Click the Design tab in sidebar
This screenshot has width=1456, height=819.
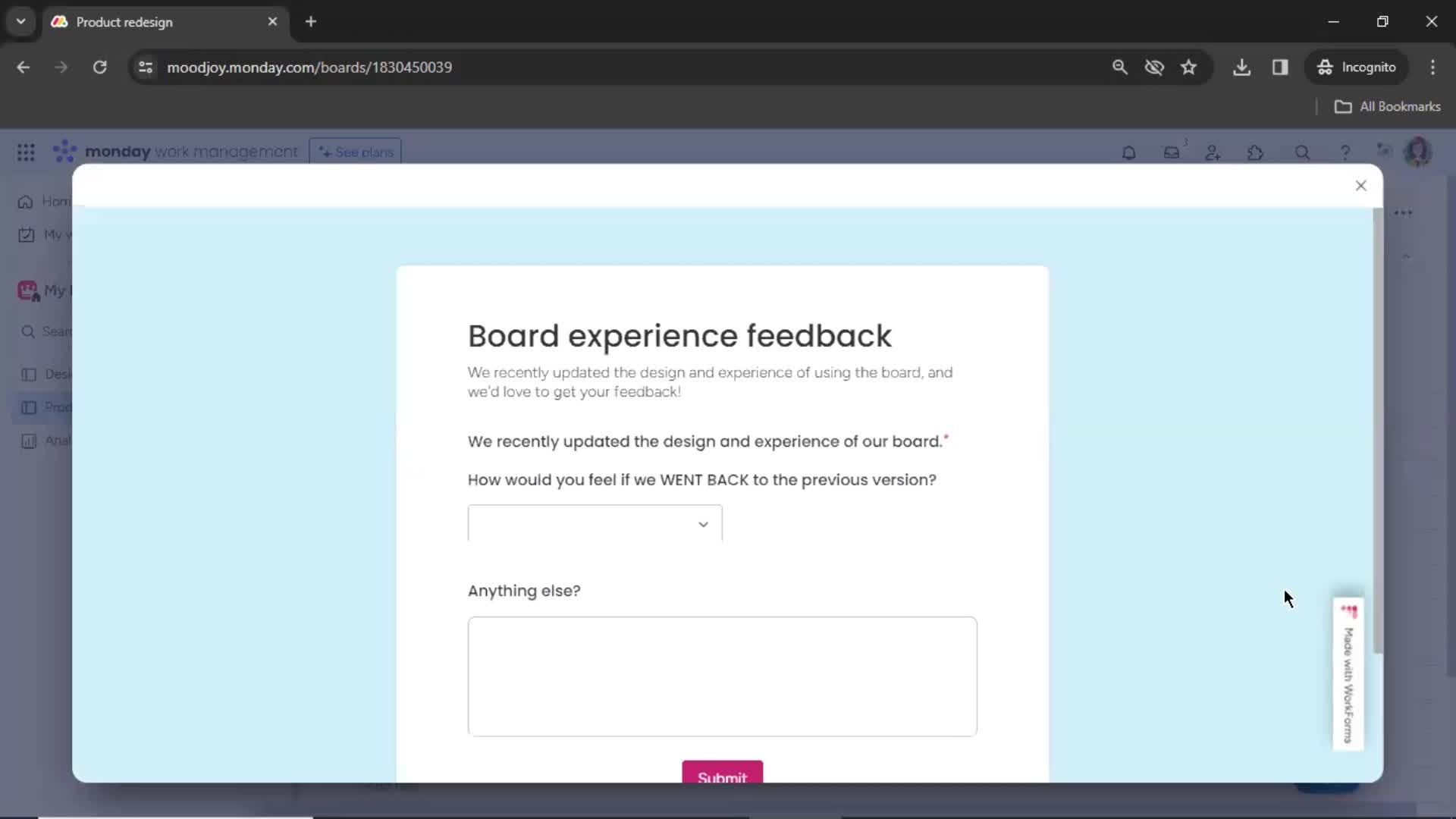coord(55,373)
